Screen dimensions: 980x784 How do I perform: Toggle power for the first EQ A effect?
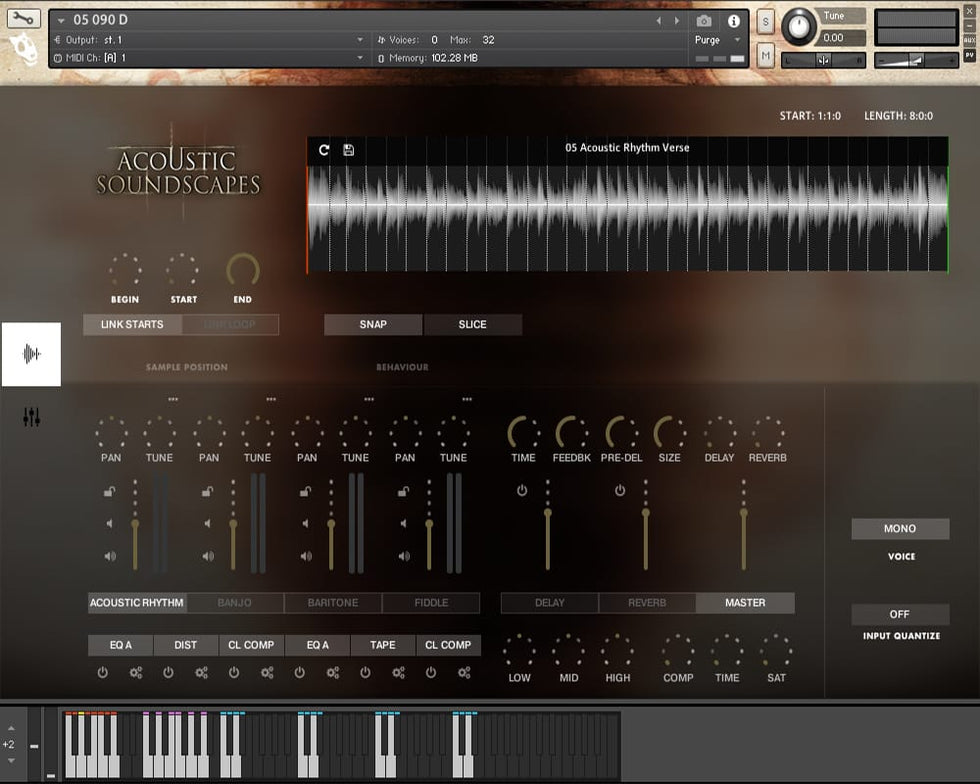[102, 673]
